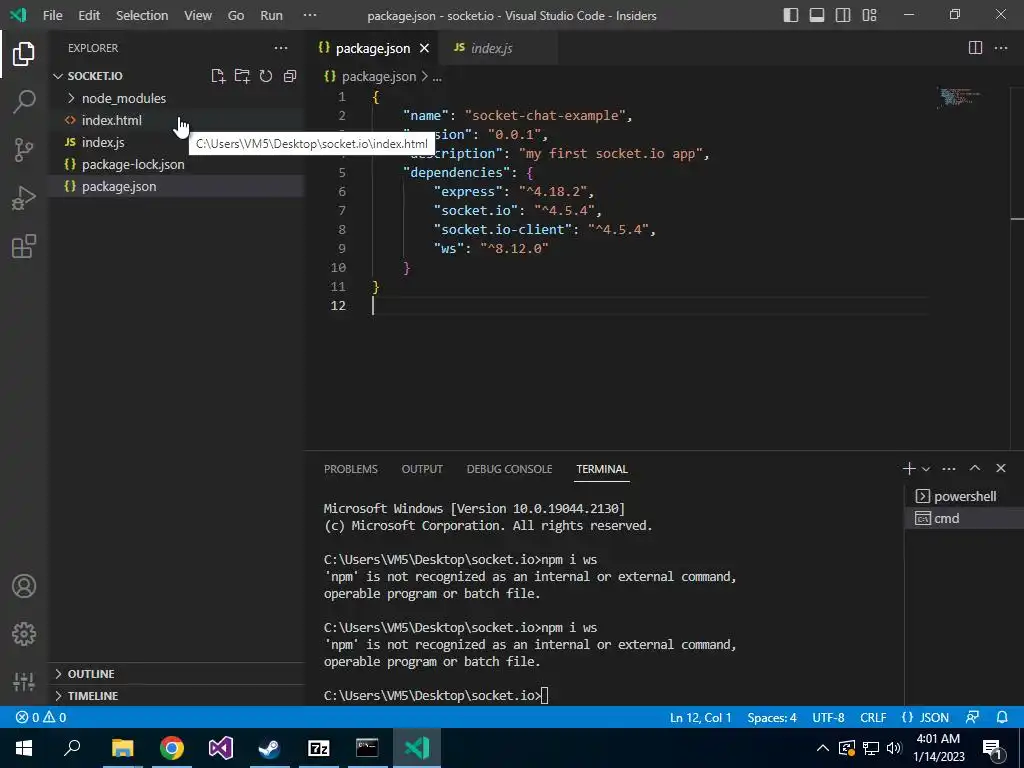This screenshot has height=768, width=1024.
Task: Open the terminal launch profile dropdown
Action: [925, 469]
